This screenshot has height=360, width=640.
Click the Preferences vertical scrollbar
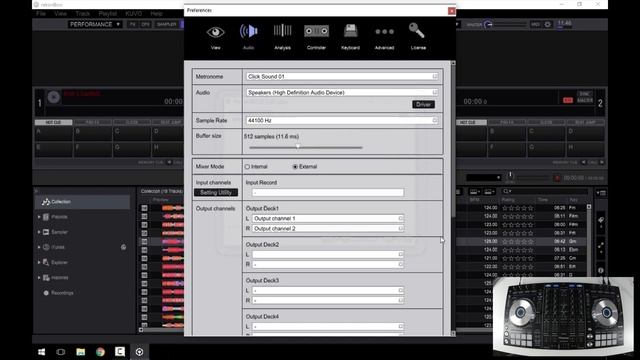(x=453, y=141)
